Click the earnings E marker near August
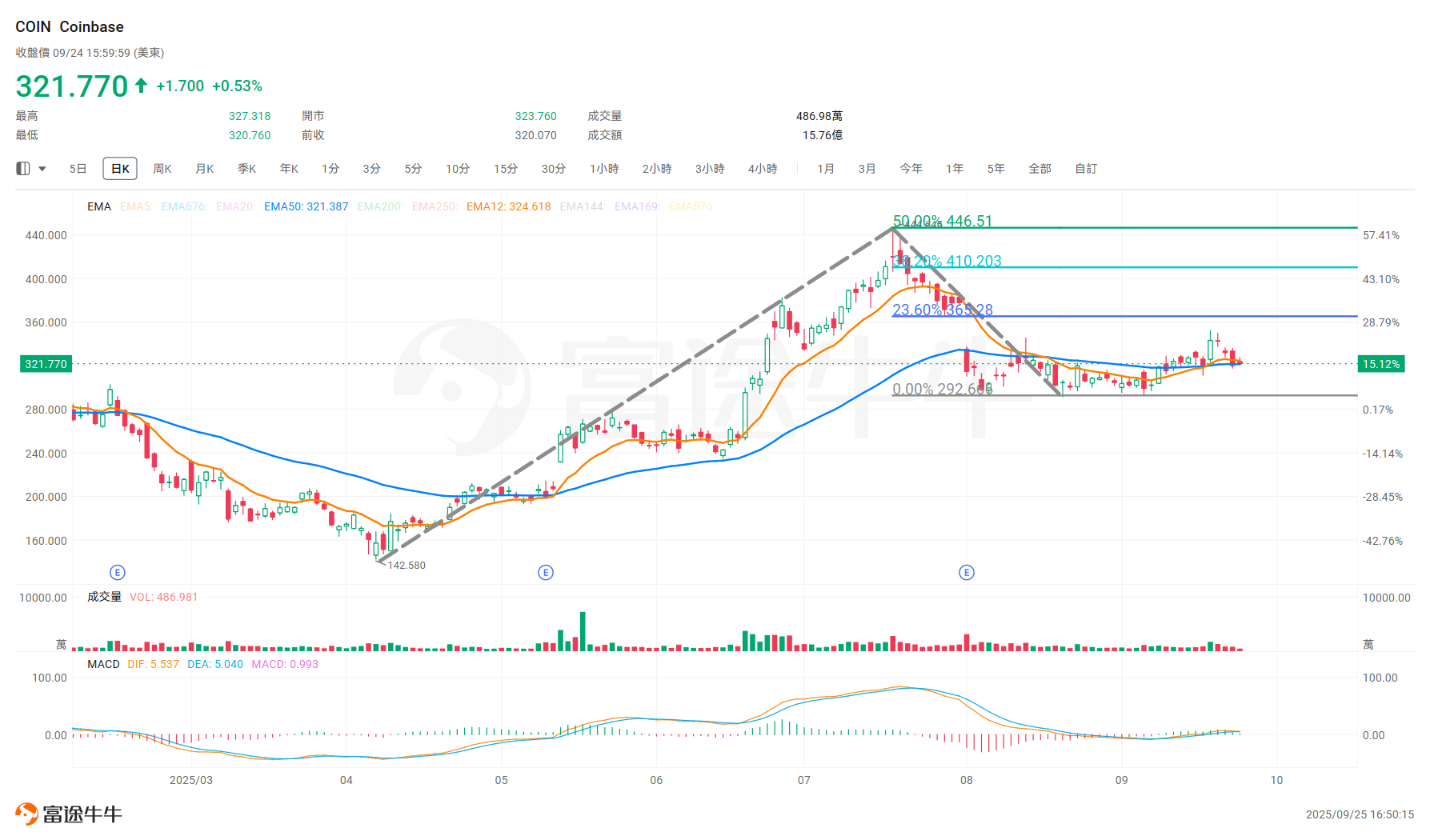1430x840 pixels. point(967,572)
